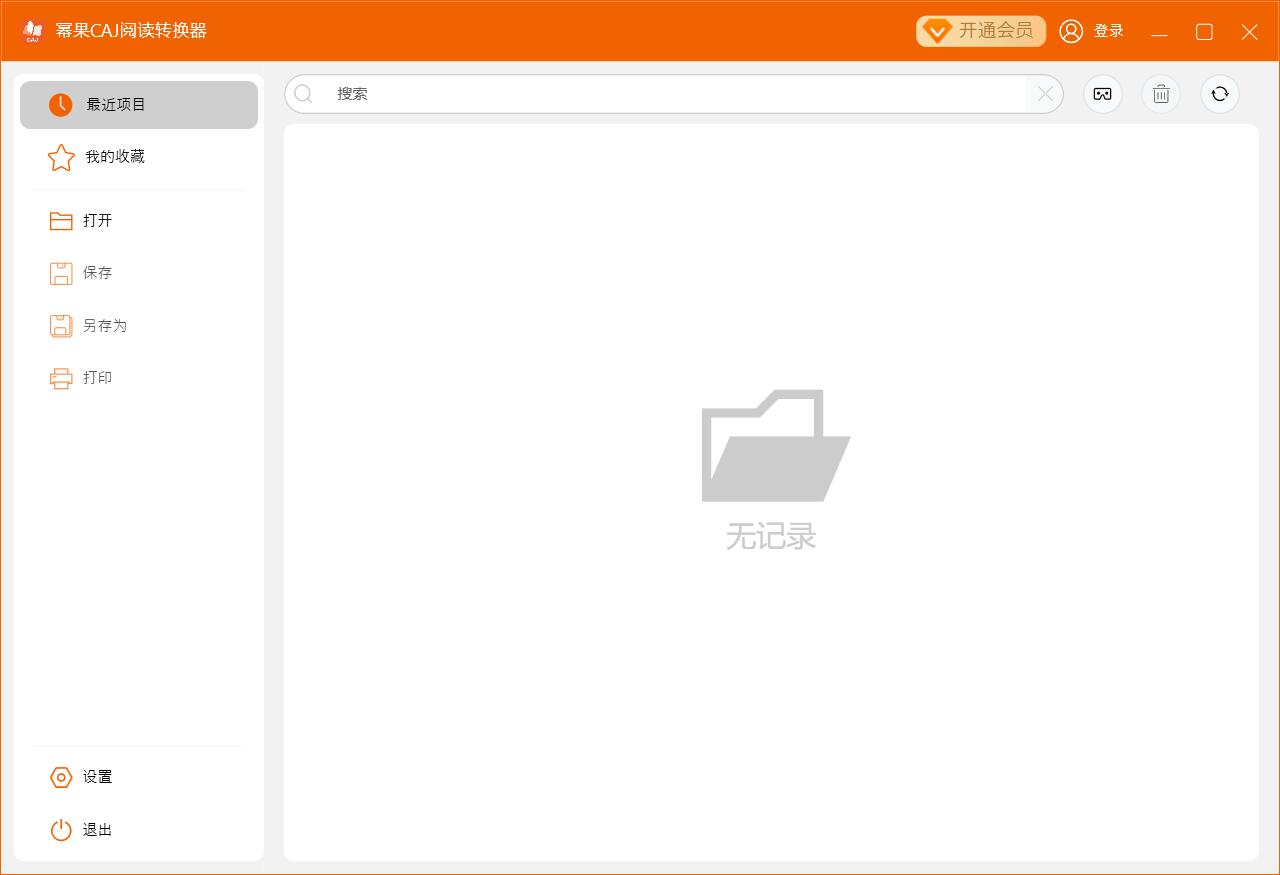The image size is (1280, 875).
Task: Click the 登录 login link
Action: 1110,31
